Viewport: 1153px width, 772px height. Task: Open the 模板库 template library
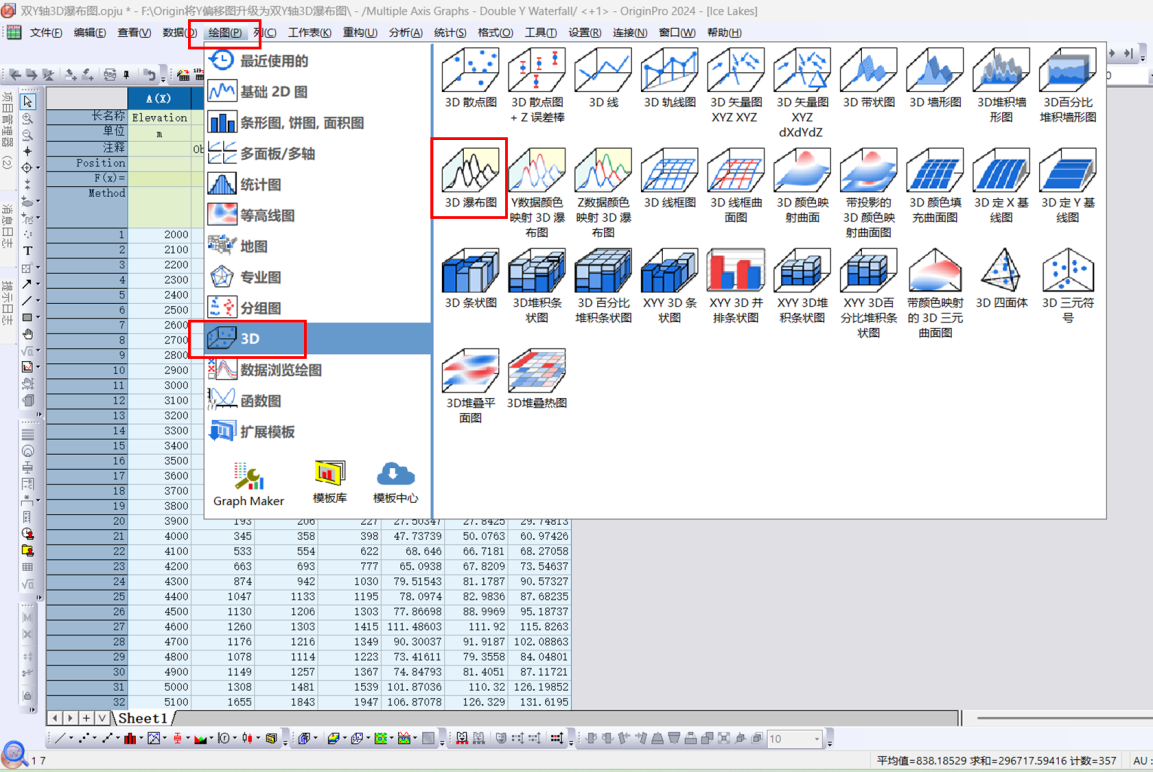click(x=329, y=482)
